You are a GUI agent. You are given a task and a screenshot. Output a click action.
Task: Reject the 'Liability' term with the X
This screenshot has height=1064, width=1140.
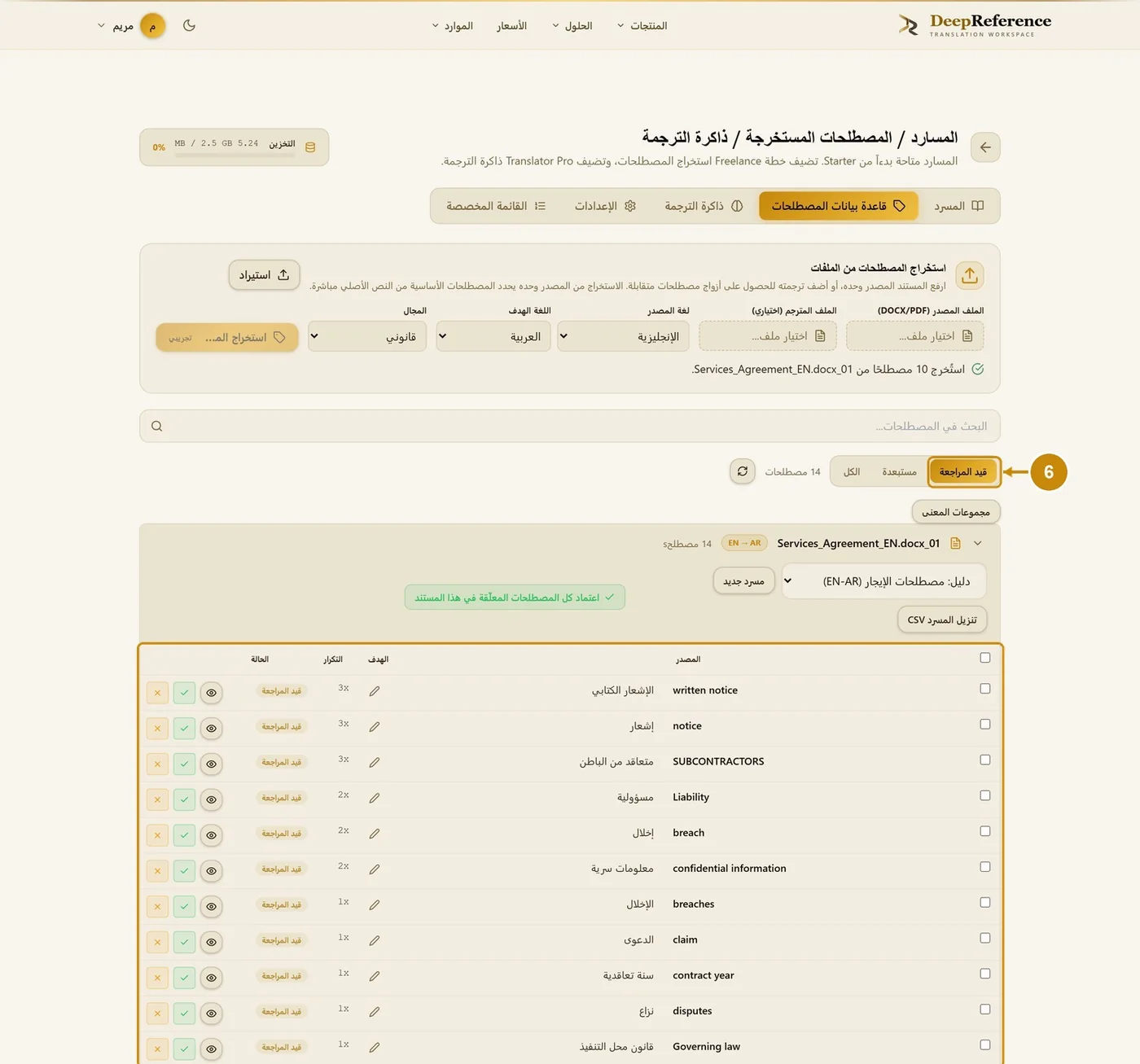coord(157,799)
